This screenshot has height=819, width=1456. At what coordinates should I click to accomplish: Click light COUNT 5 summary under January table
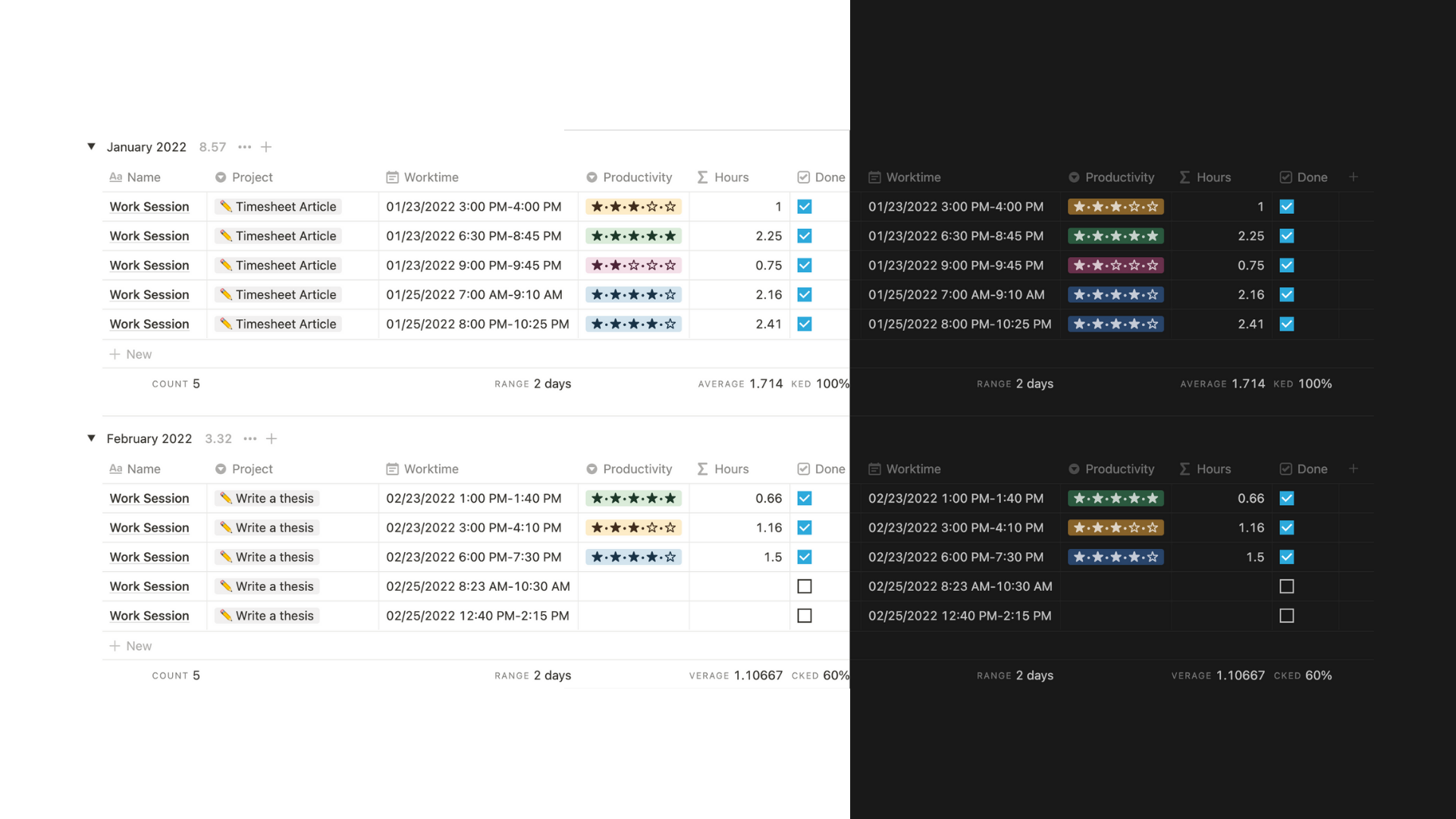(x=176, y=384)
